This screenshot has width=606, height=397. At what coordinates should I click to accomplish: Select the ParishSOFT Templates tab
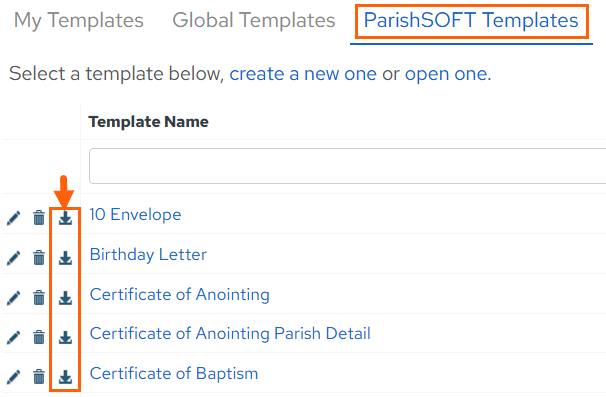coord(471,20)
